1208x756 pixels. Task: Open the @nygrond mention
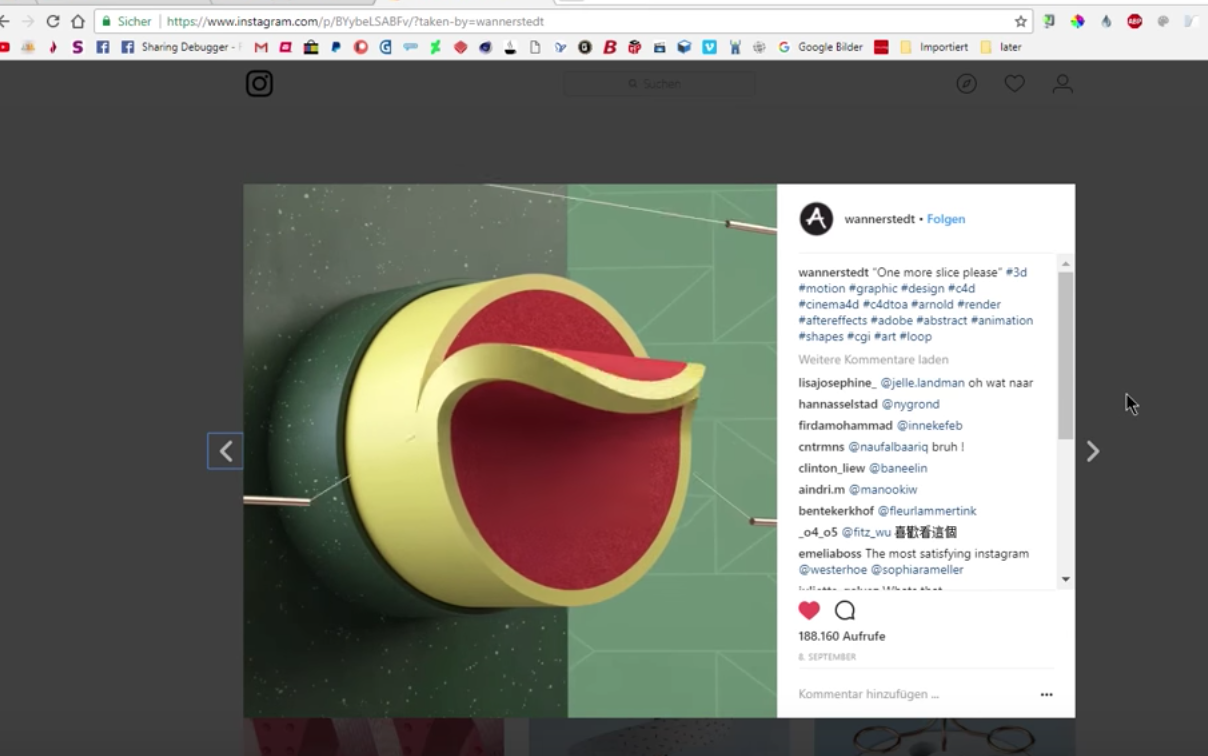pos(910,404)
